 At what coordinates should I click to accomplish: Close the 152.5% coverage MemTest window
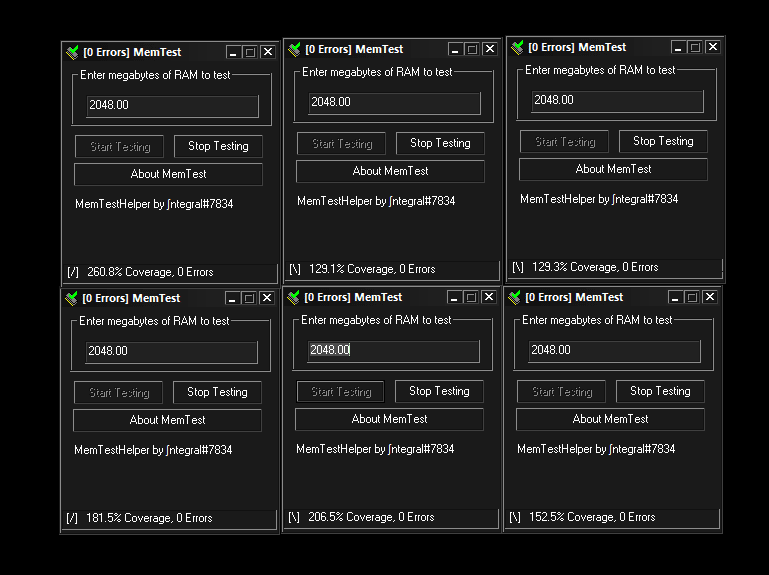[x=710, y=296]
